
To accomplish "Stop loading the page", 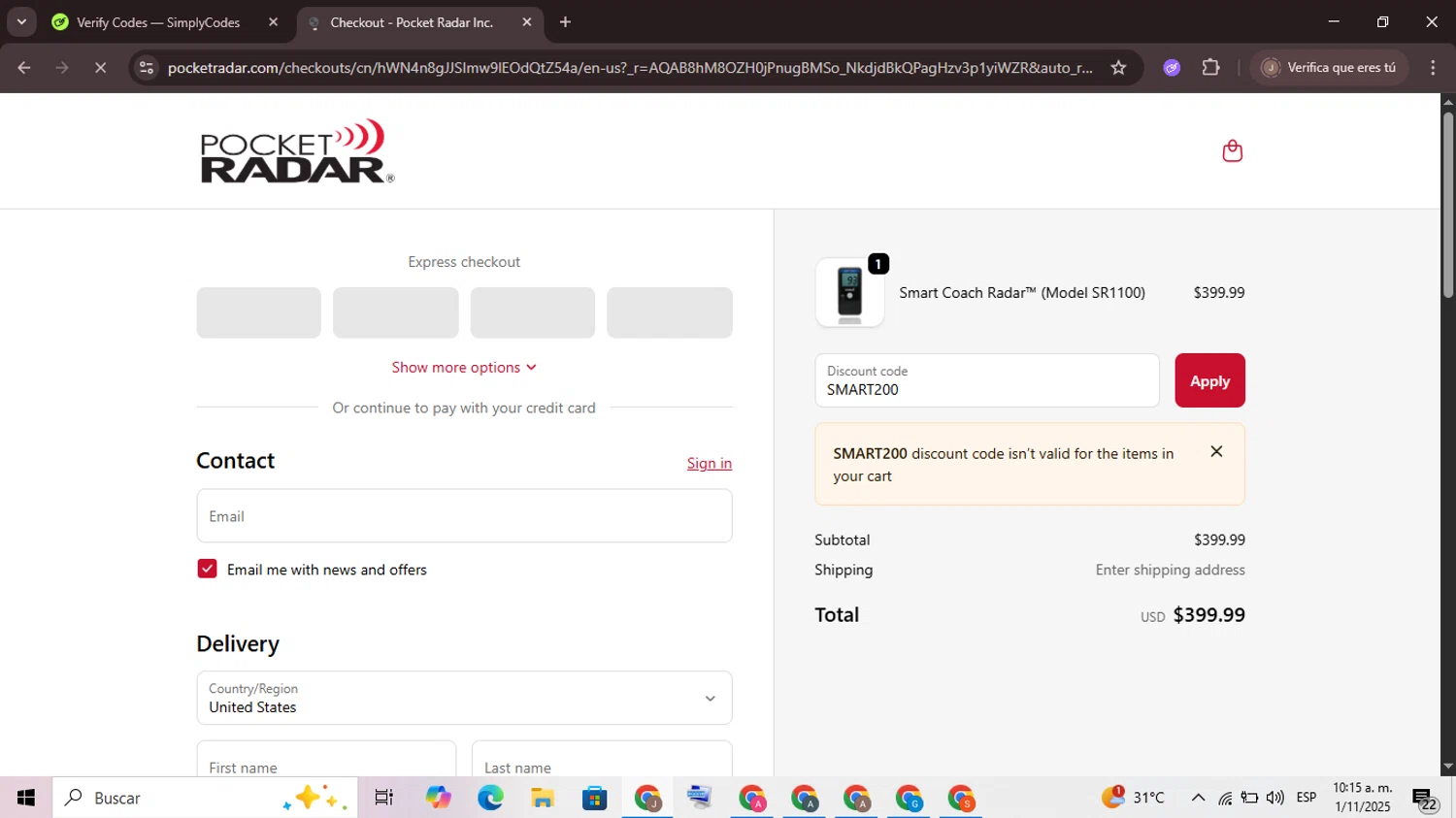I will (100, 67).
